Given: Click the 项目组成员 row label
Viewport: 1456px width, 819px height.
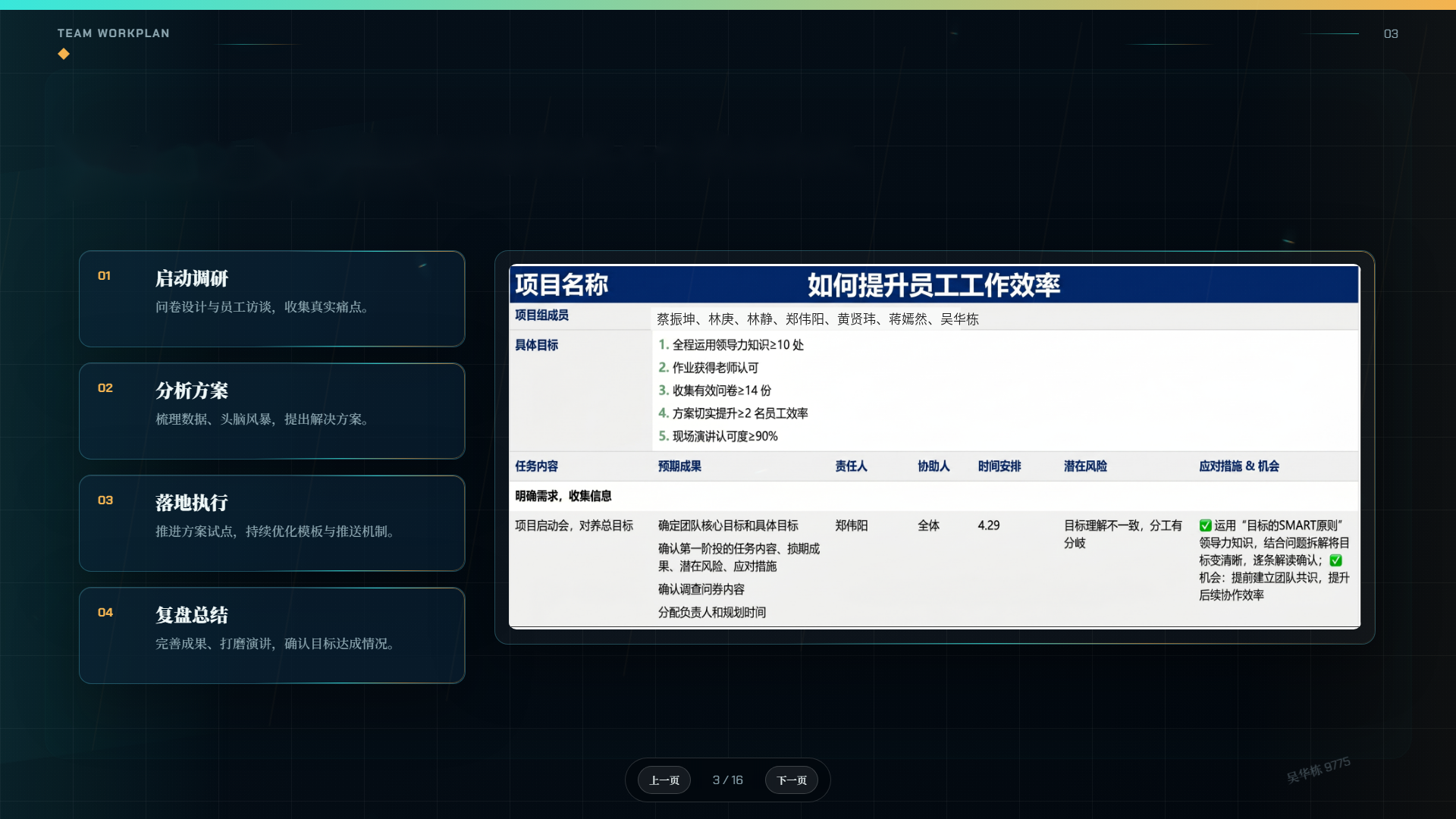Looking at the screenshot, I should click(541, 315).
